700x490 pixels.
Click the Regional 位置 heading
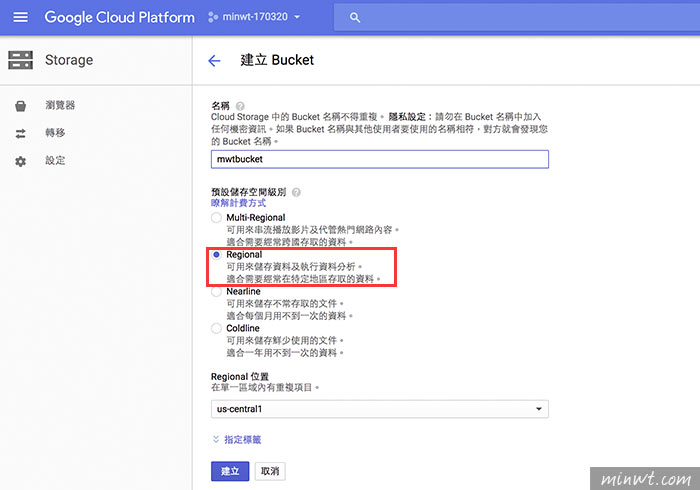(x=240, y=376)
